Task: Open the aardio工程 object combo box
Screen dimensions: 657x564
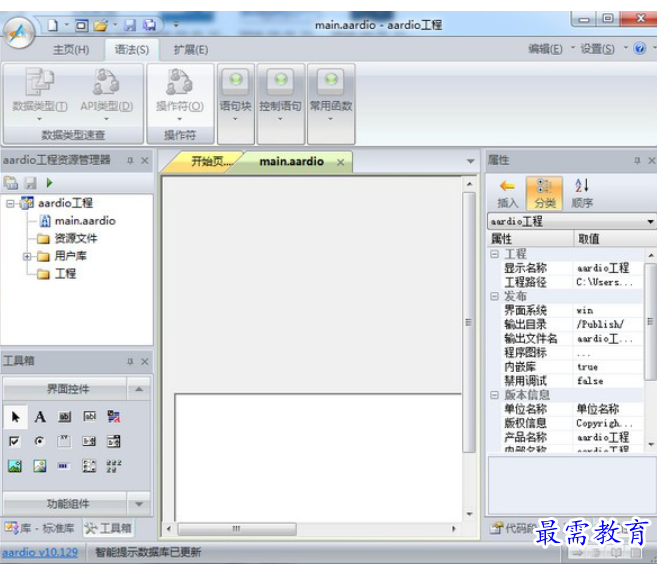Action: click(572, 221)
